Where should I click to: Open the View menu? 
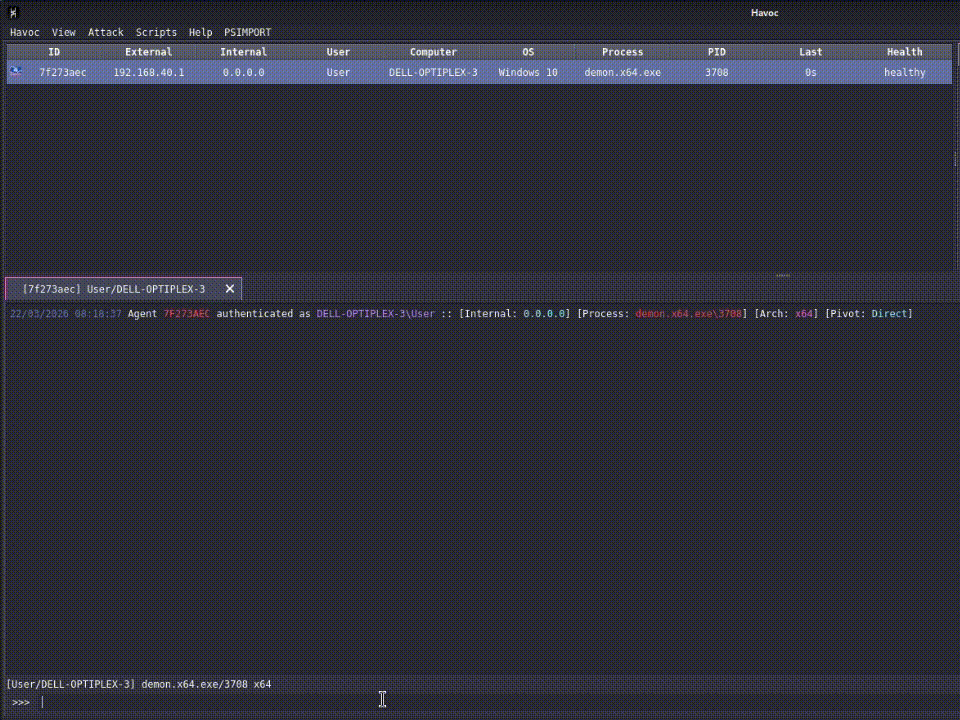(x=63, y=32)
